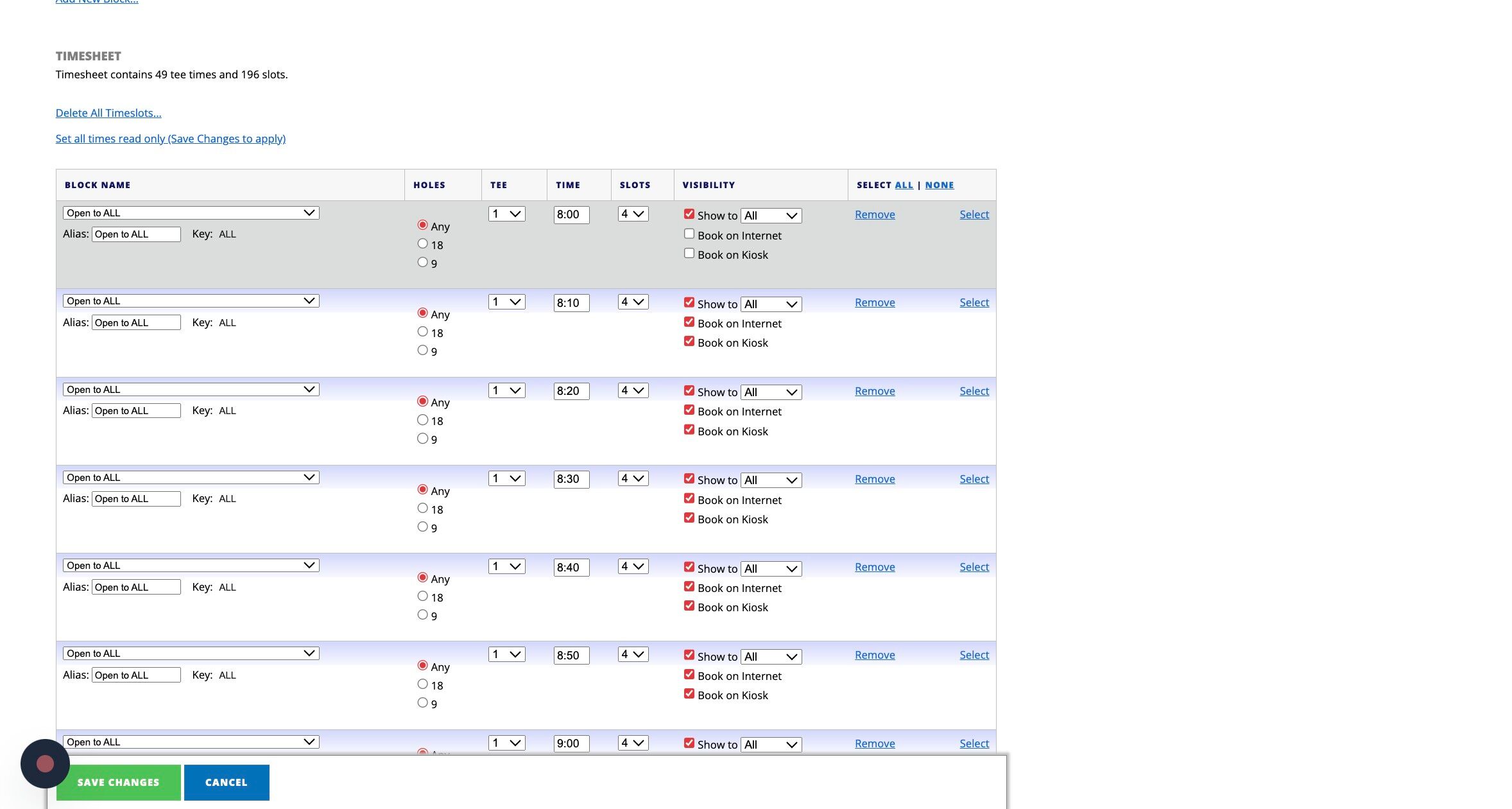Expand Slots dropdown for 8:40 row
Image resolution: width=1512 pixels, height=809 pixels.
[x=633, y=566]
